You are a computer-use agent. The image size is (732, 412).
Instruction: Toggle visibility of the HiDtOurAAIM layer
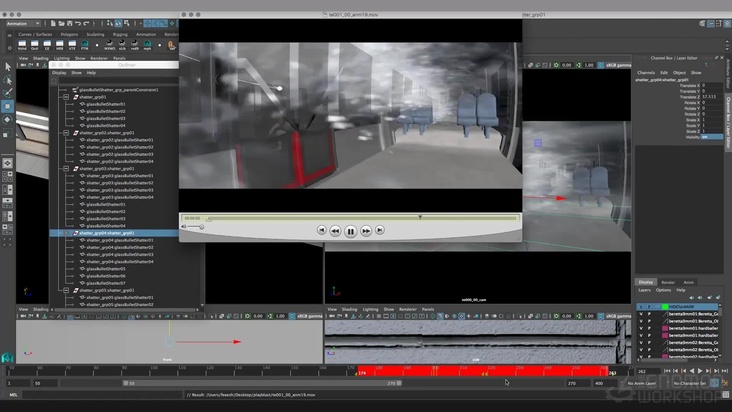tap(641, 307)
